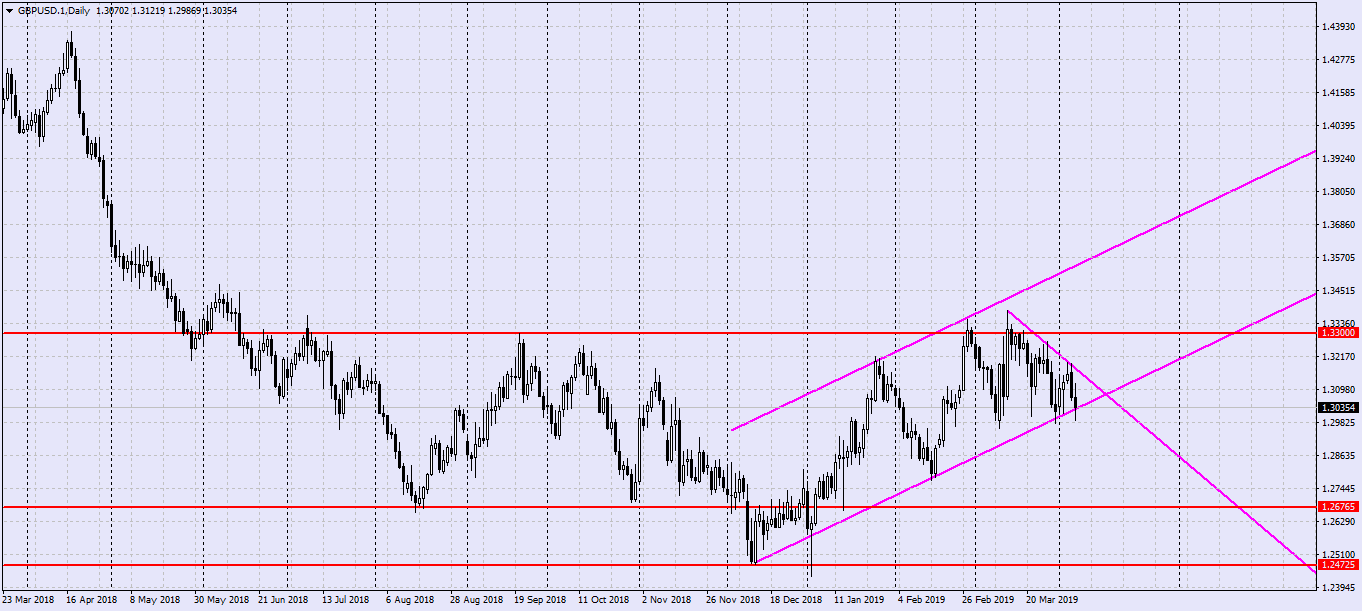Click 1.34515 on the price scale
The image size is (1362, 611).
pyautogui.click(x=1338, y=290)
